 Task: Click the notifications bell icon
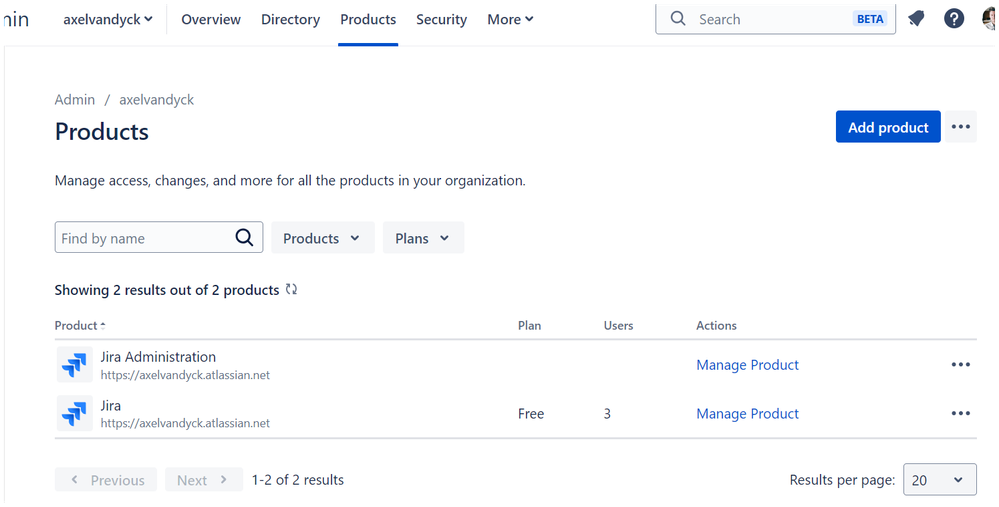pyautogui.click(x=916, y=19)
